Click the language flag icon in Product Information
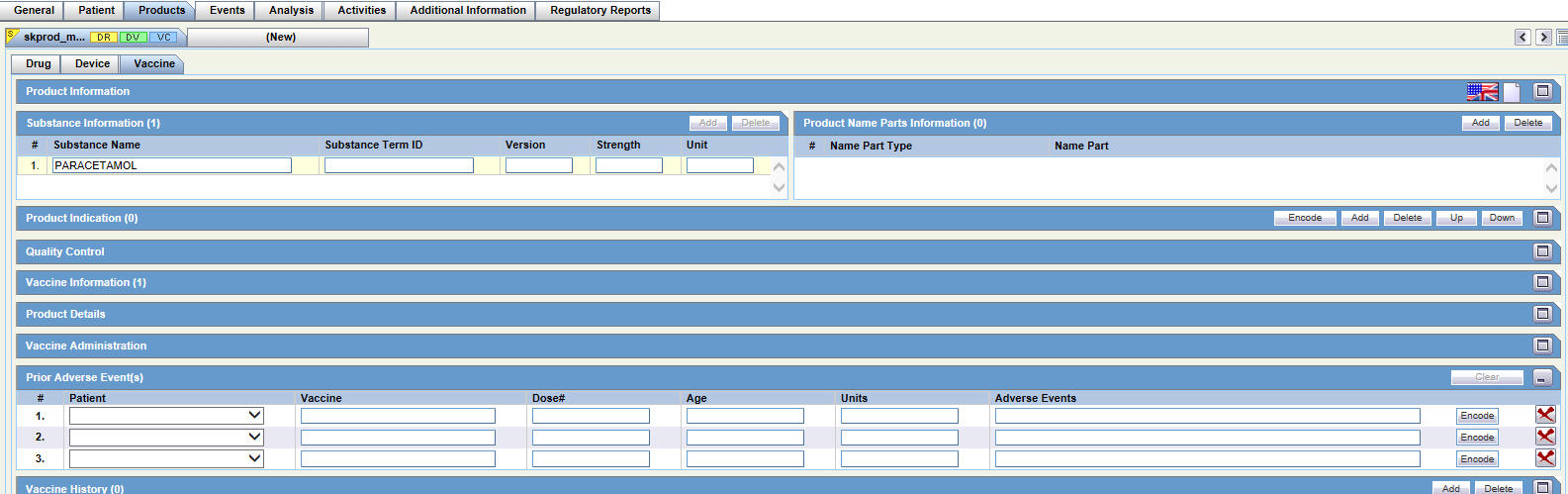 click(1482, 92)
